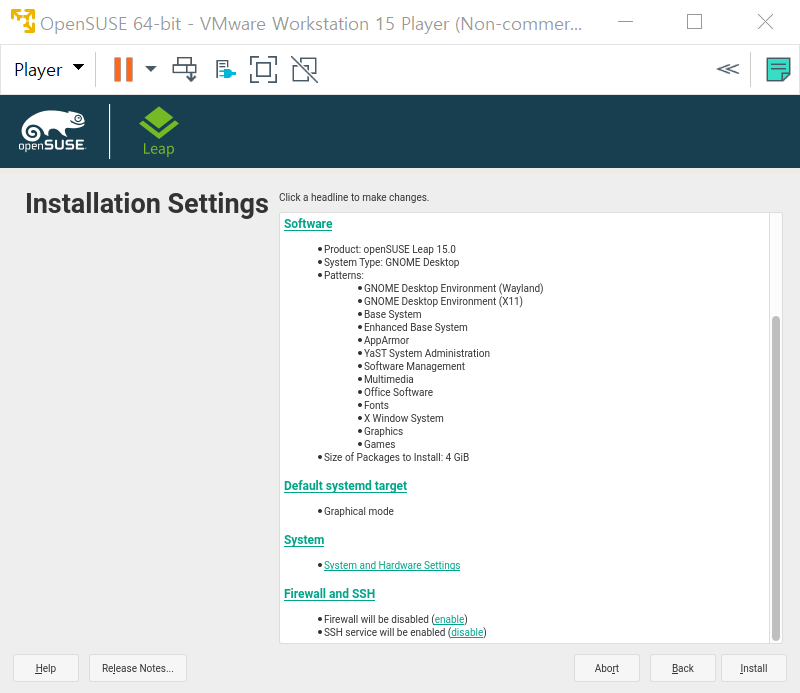Click the VMware app icon in title bar

(23, 21)
